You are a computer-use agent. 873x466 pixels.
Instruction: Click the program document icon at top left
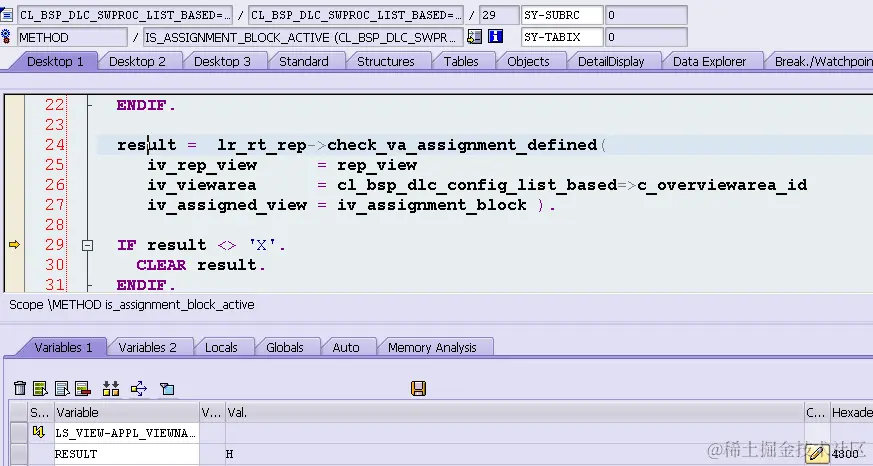pos(6,14)
